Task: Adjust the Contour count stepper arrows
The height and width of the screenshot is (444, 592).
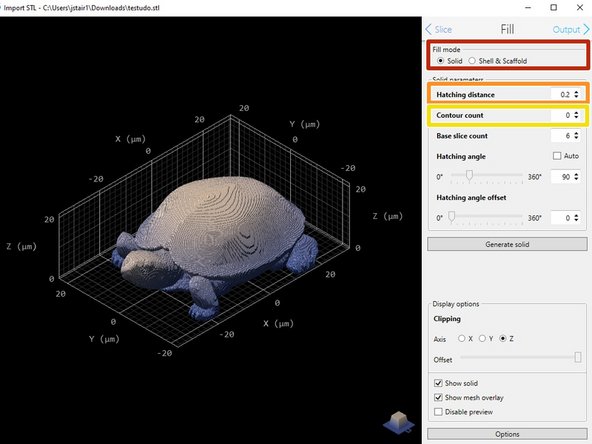Action: 576,115
